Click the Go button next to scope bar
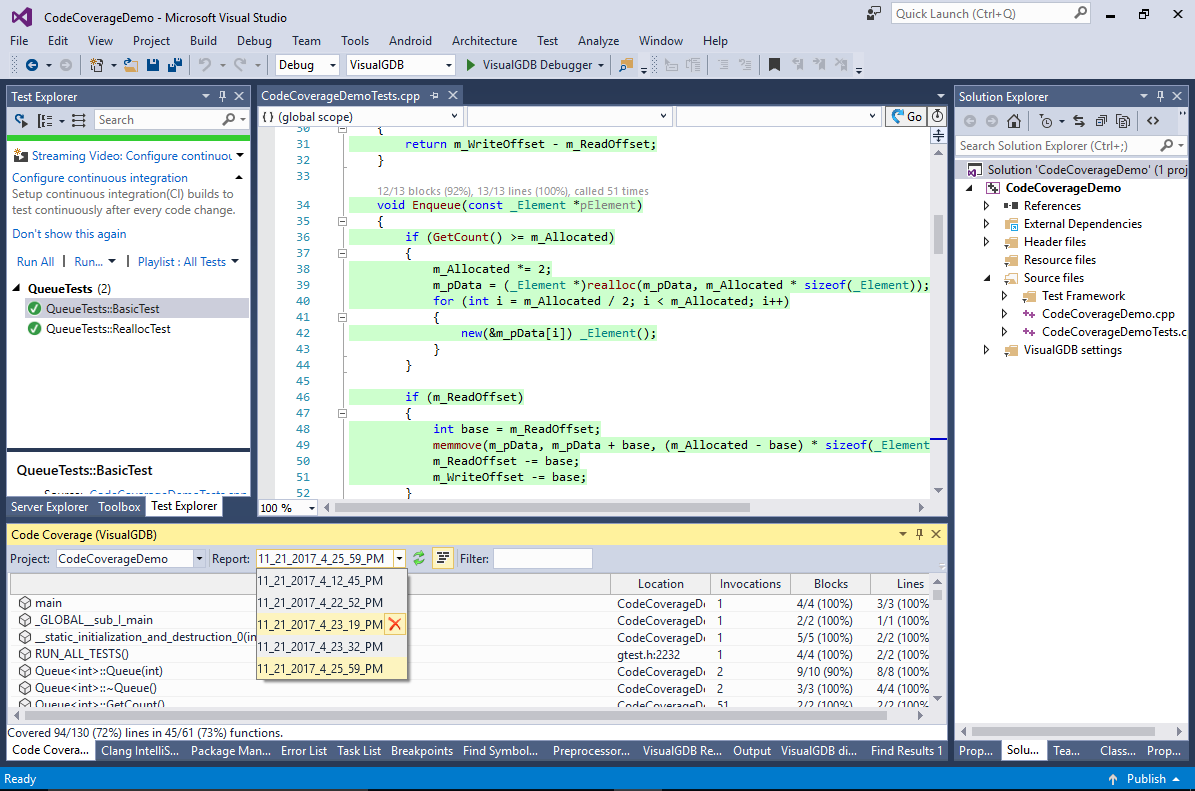1195x791 pixels. (906, 117)
